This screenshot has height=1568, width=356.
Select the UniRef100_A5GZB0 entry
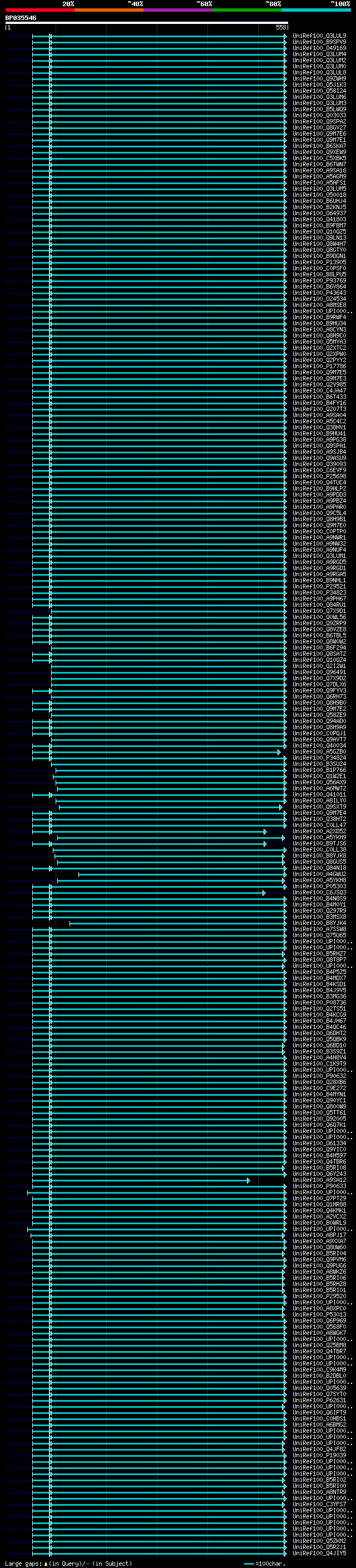click(319, 752)
